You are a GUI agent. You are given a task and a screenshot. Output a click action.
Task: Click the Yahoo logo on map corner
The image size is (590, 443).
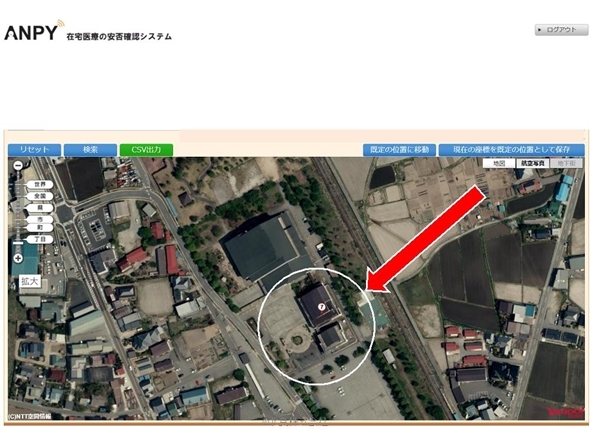click(564, 413)
